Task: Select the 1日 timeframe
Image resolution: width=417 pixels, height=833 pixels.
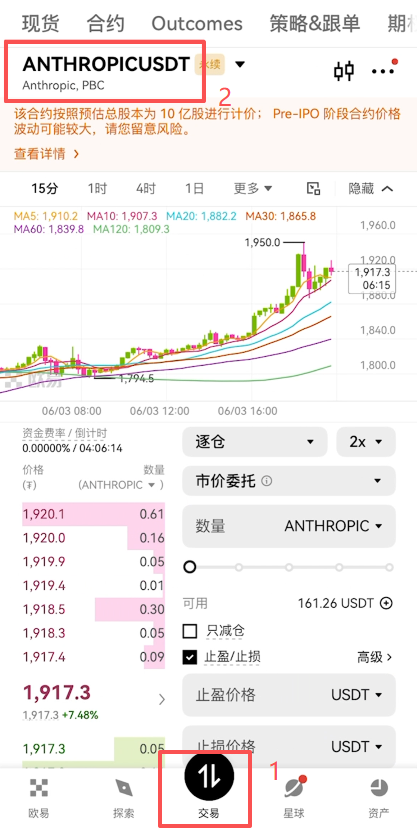Action: [x=194, y=188]
